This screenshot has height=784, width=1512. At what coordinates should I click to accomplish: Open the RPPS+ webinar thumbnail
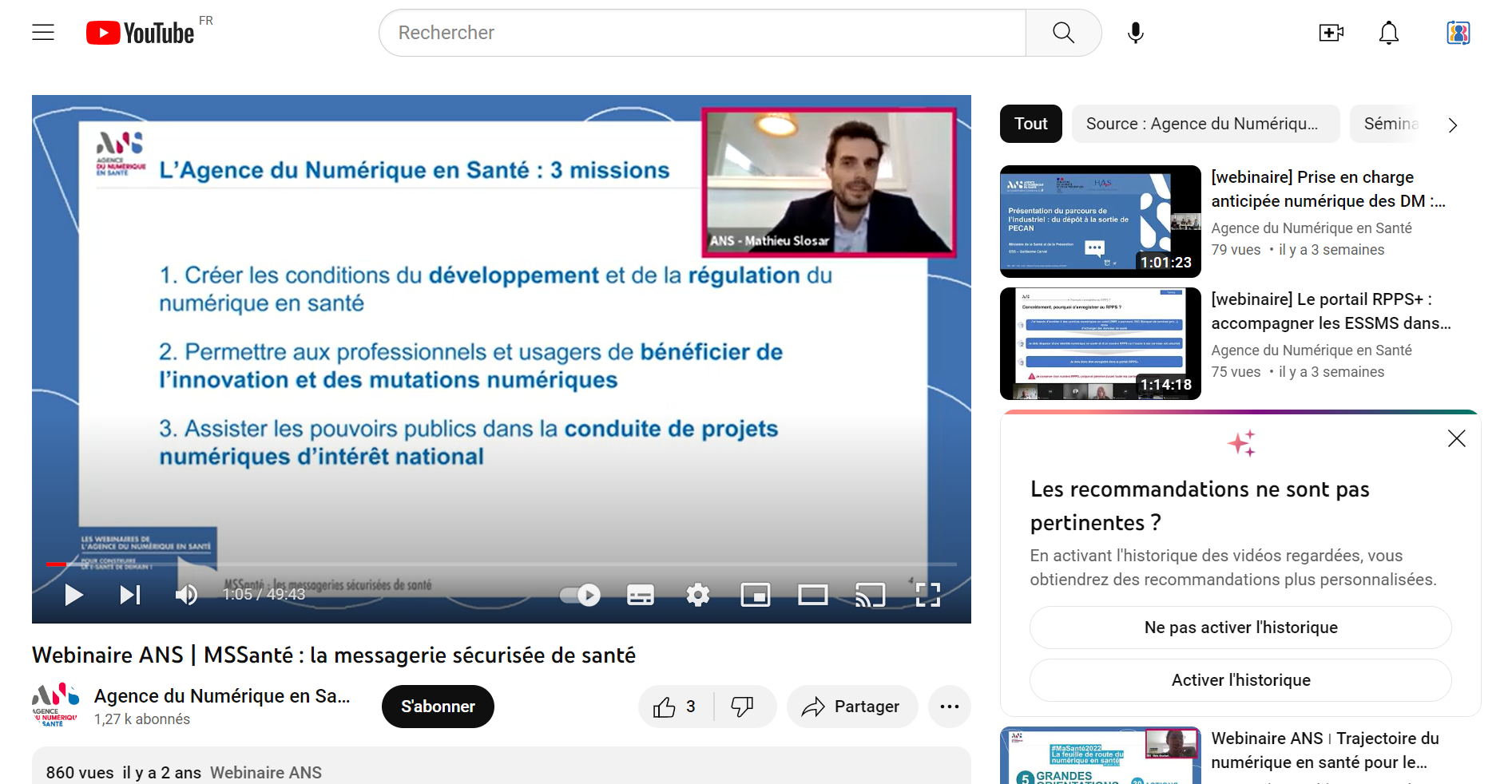tap(1101, 343)
